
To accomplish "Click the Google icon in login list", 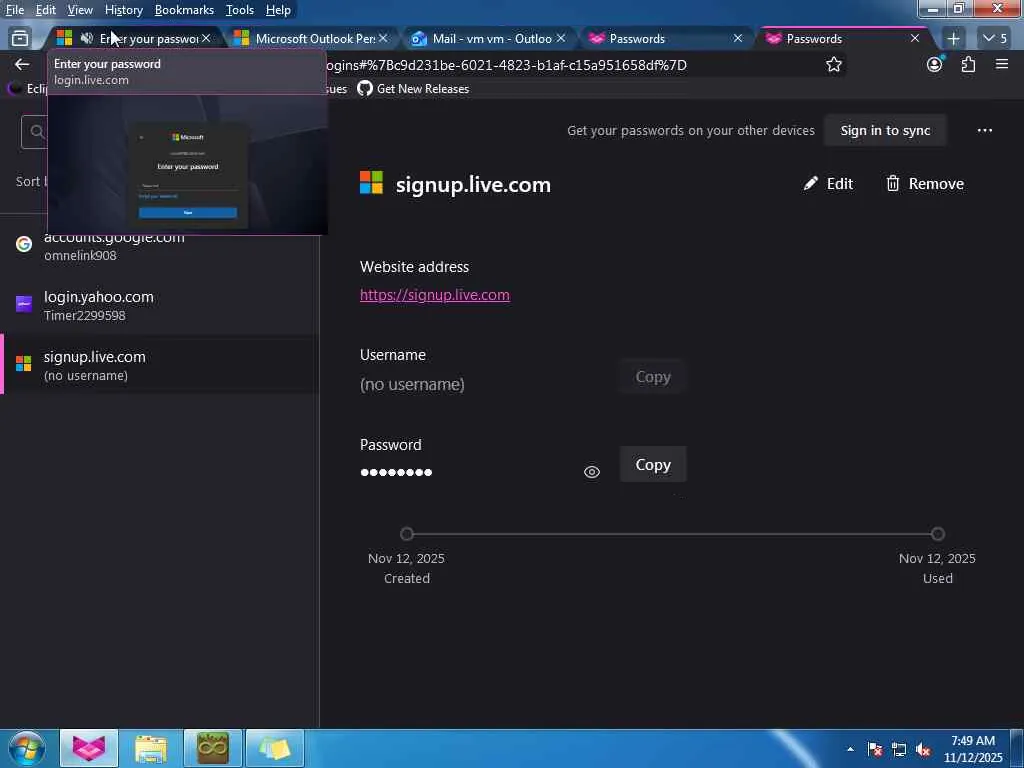I will click(x=24, y=244).
